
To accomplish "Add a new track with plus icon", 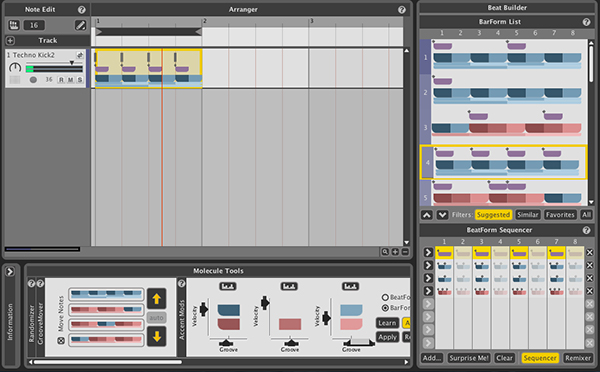I will click(10, 41).
